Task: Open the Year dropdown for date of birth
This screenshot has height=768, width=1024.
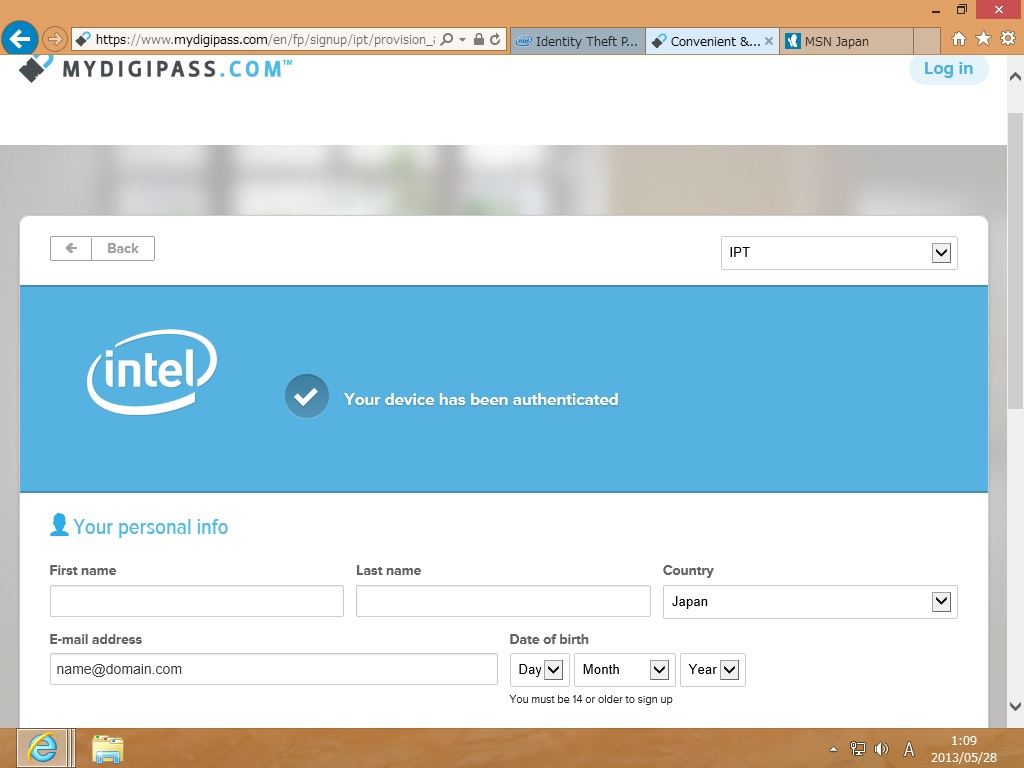Action: click(712, 669)
